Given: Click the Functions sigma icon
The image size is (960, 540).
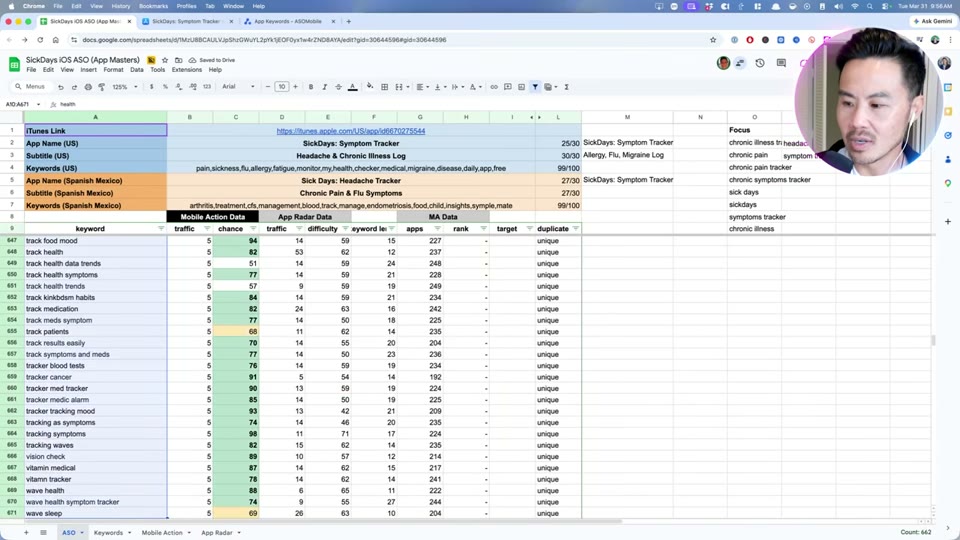Looking at the screenshot, I should click(566, 87).
